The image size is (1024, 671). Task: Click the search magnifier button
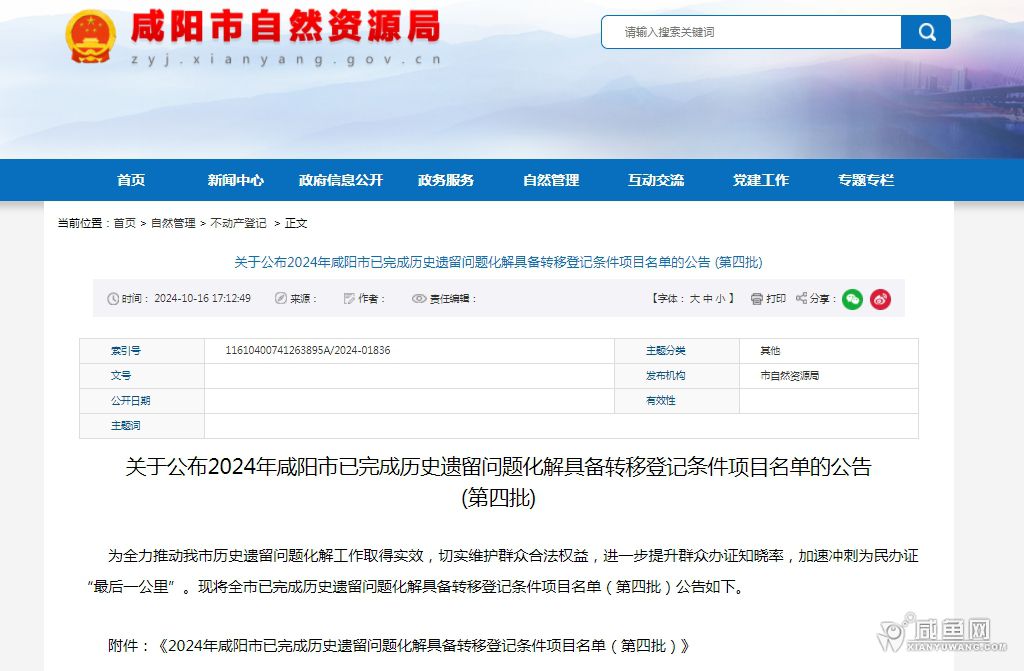pos(925,32)
